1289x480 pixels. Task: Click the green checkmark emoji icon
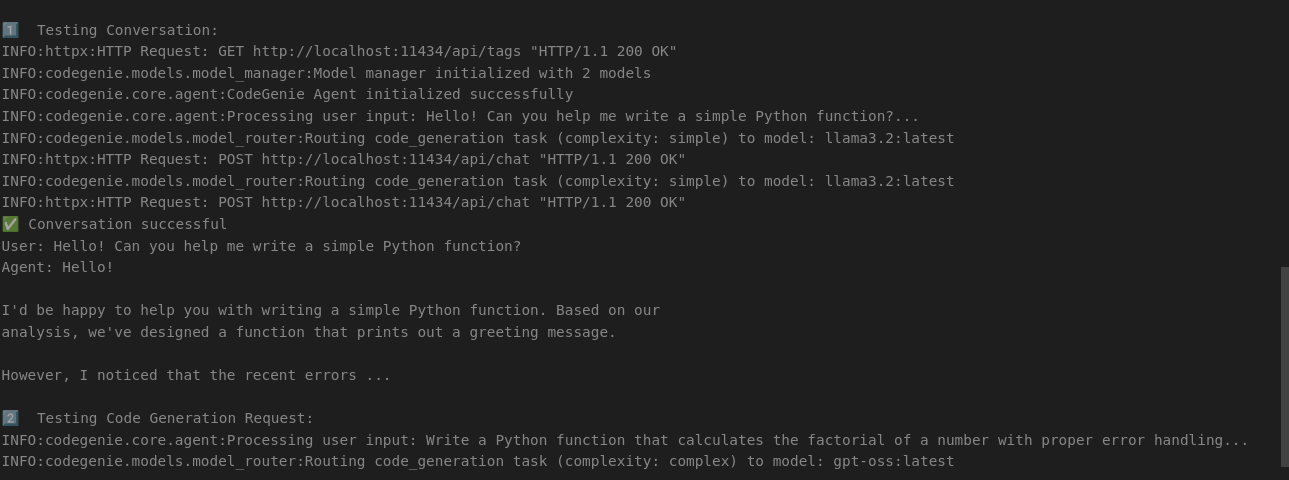pos(10,224)
